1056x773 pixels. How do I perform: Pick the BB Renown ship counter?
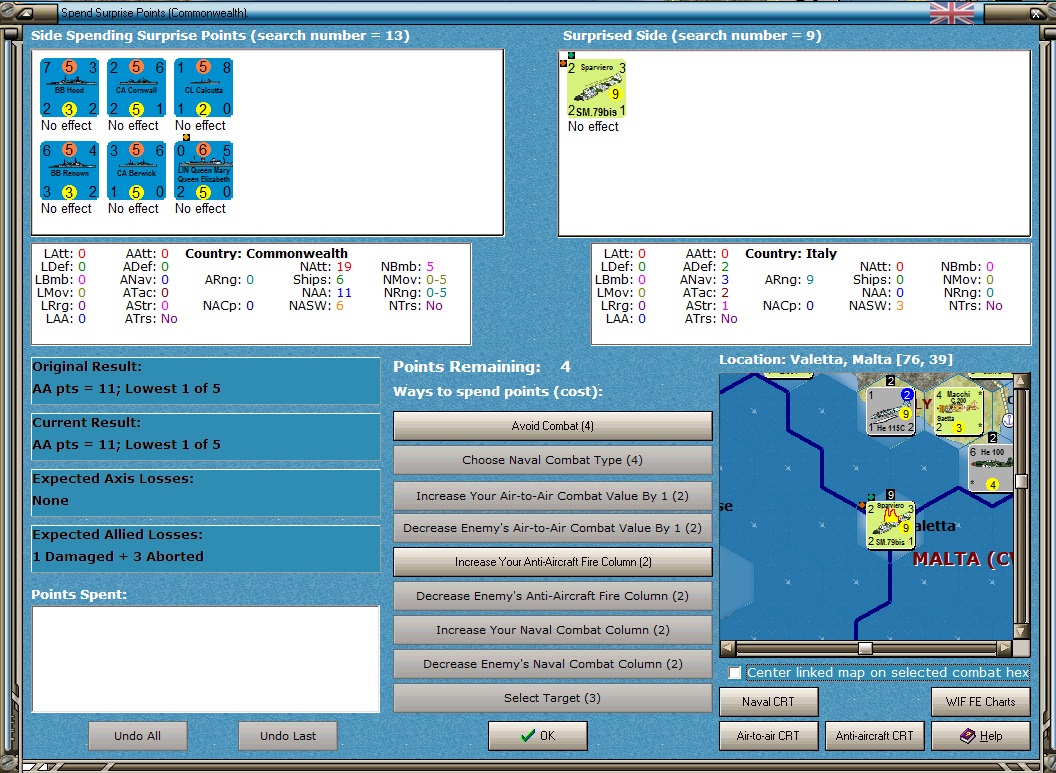click(68, 170)
